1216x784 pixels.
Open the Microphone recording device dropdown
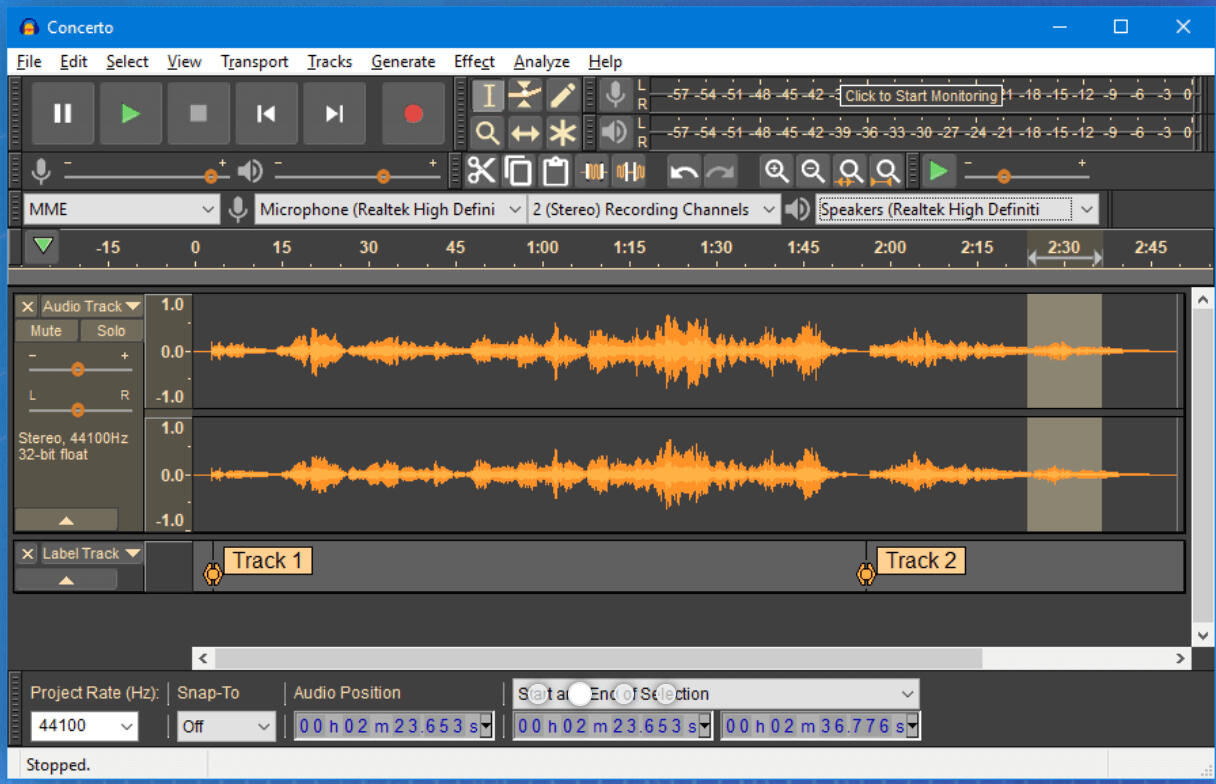[x=390, y=210]
